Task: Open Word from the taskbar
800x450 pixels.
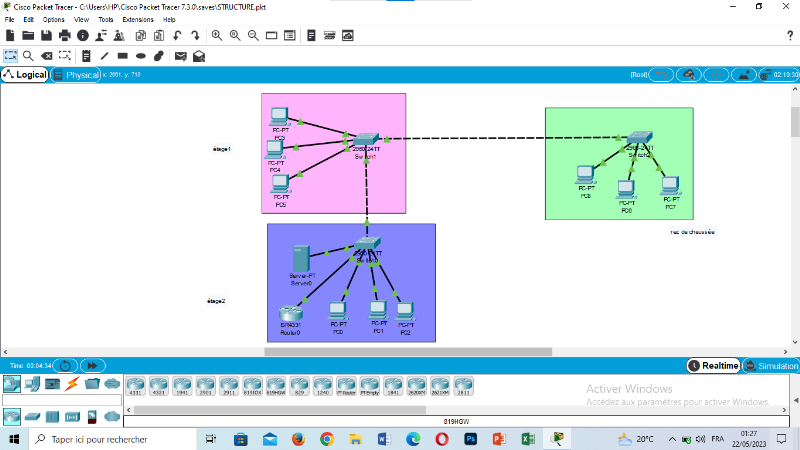Action: click(384, 439)
